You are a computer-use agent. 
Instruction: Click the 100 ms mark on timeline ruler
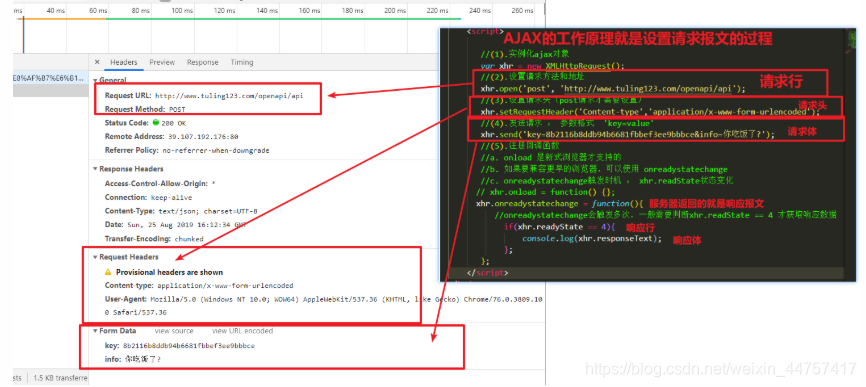[x=182, y=10]
